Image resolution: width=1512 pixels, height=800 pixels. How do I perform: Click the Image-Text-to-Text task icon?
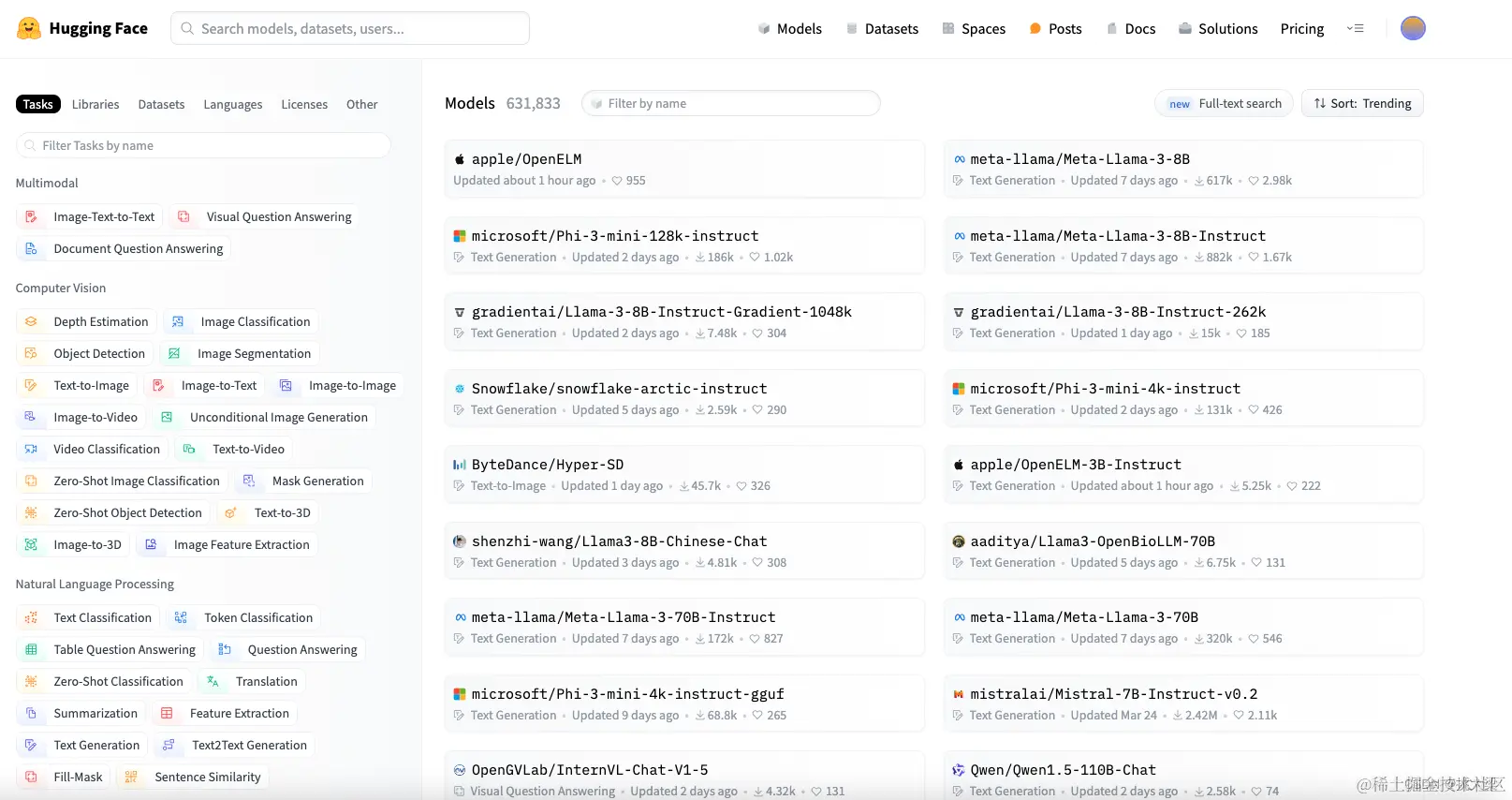click(31, 216)
